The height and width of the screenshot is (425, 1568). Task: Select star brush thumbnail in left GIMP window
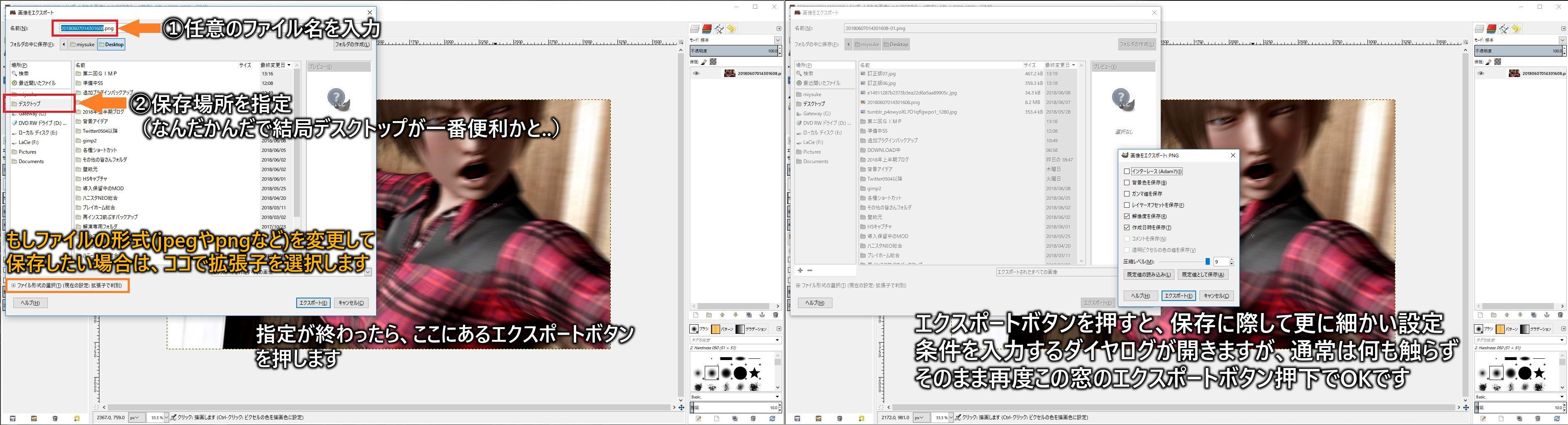point(755,373)
